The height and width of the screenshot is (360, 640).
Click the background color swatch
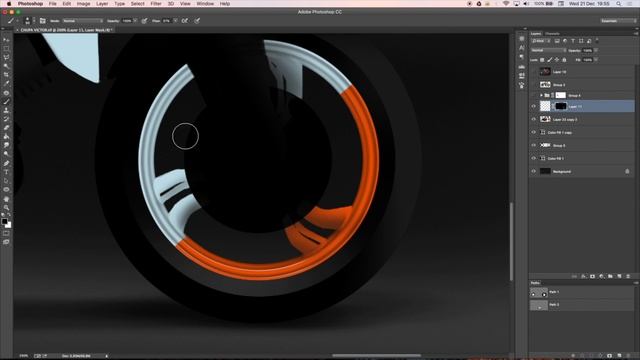pyautogui.click(x=9, y=225)
